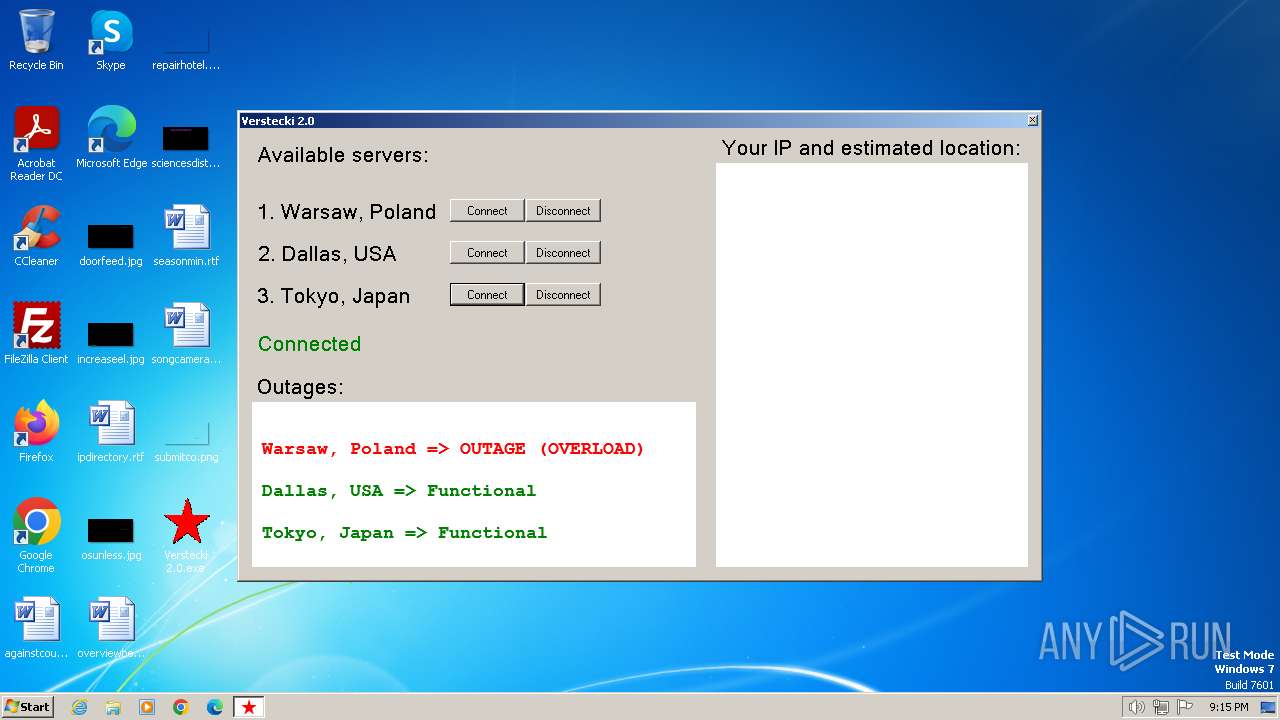1280x720 pixels.
Task: Open Internet Explorer from the taskbar
Action: (79, 707)
